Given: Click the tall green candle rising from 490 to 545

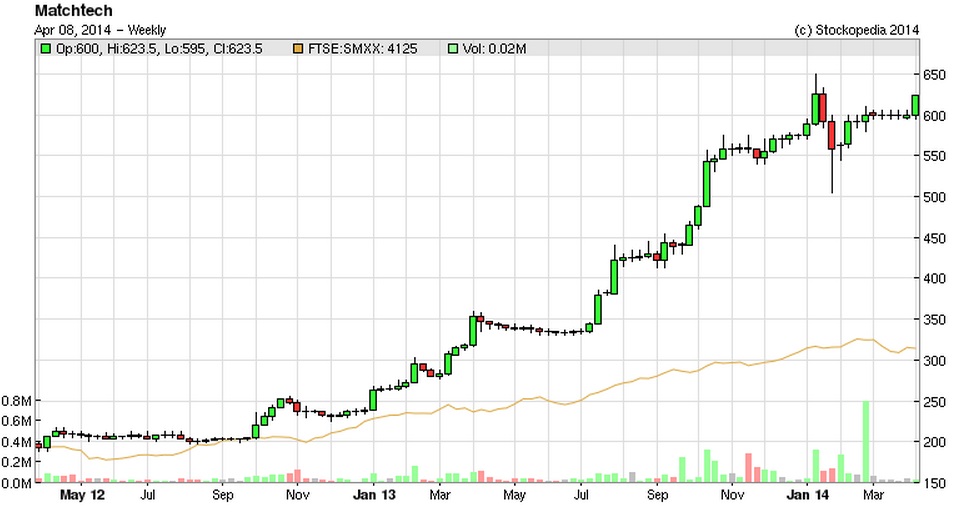Looking at the screenshot, I should pos(707,184).
